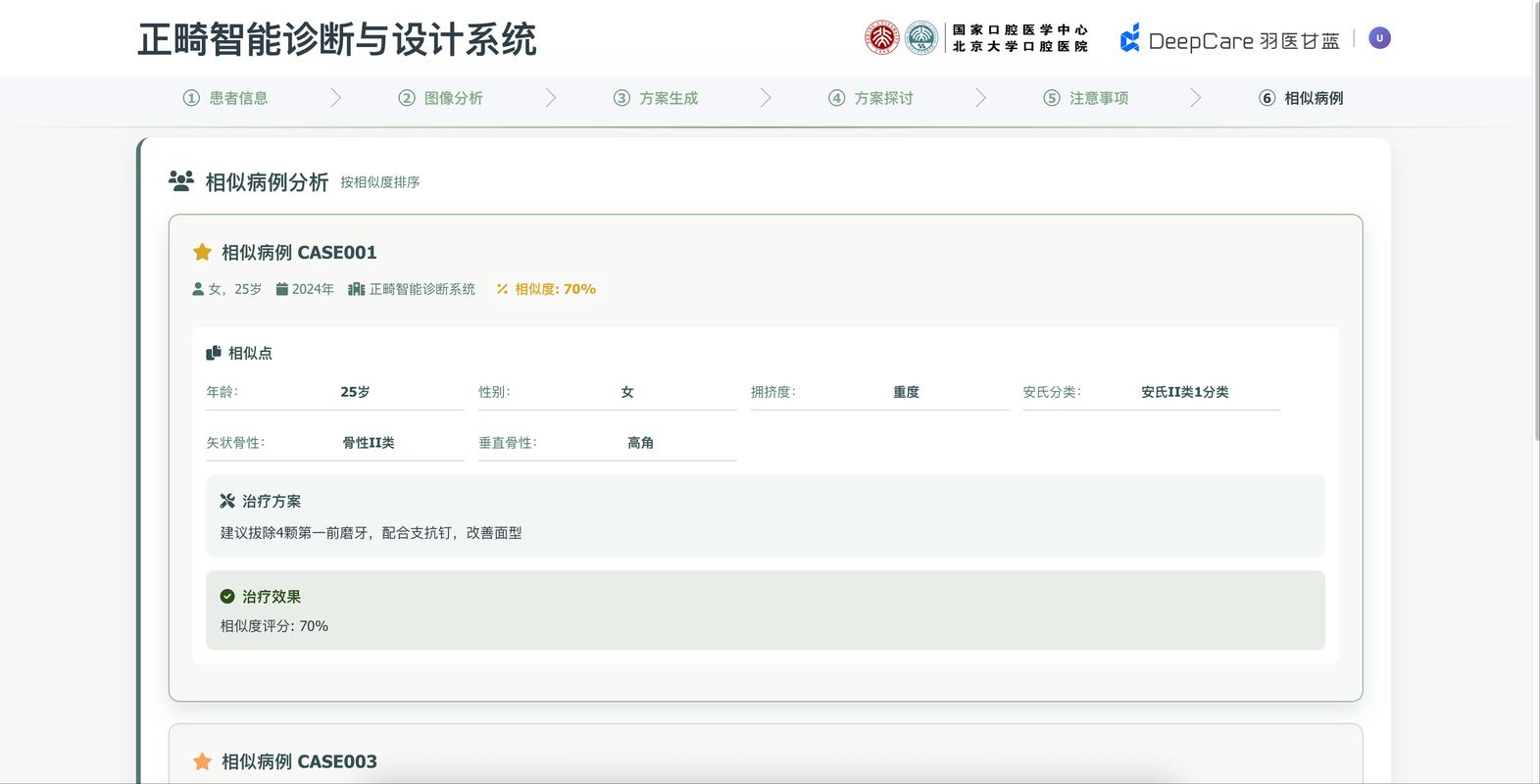The image size is (1540, 784).
Task: Click the chevron after 图像分析 step
Action: [550, 98]
